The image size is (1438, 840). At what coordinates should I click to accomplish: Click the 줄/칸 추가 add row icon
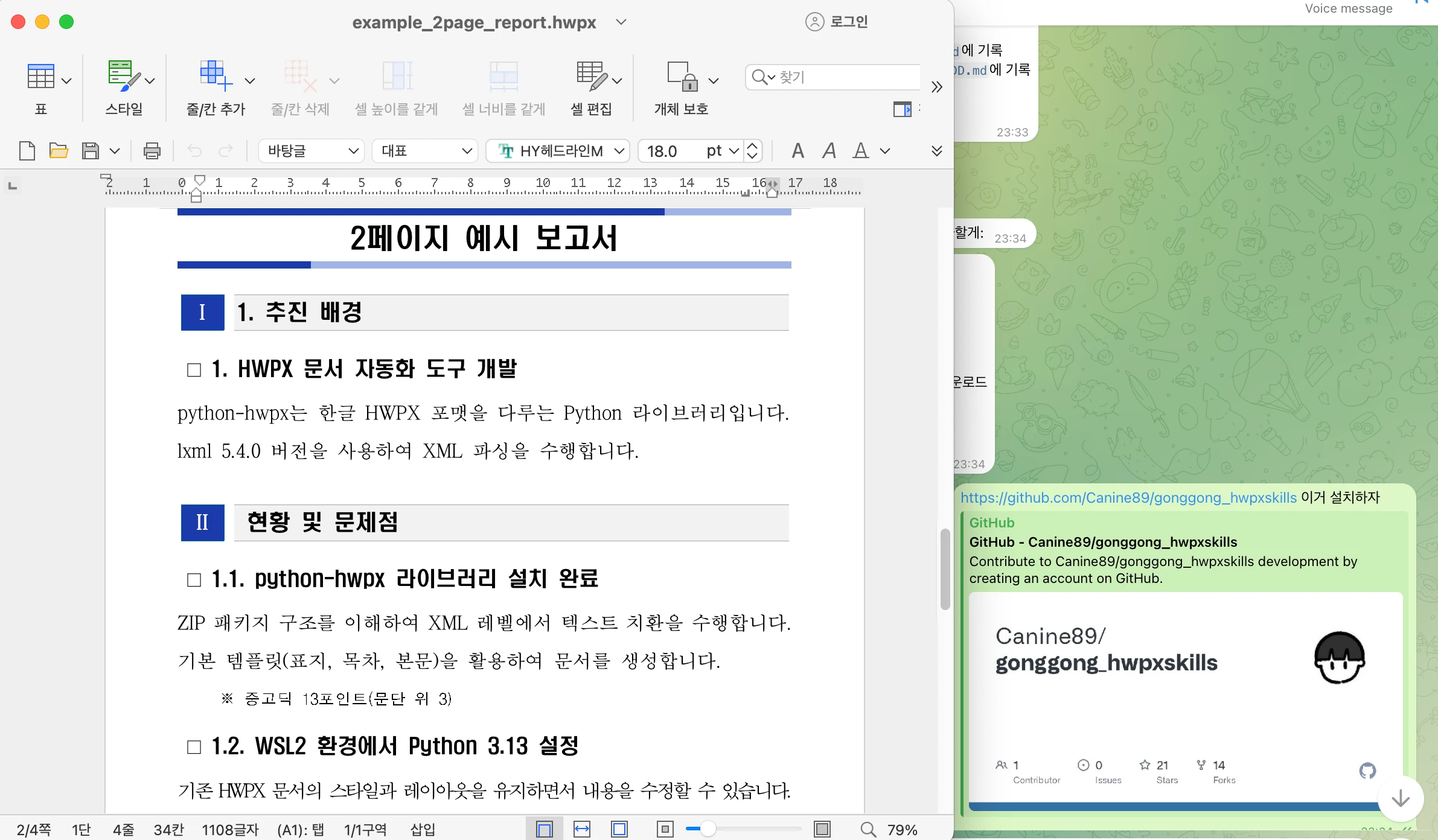click(216, 77)
